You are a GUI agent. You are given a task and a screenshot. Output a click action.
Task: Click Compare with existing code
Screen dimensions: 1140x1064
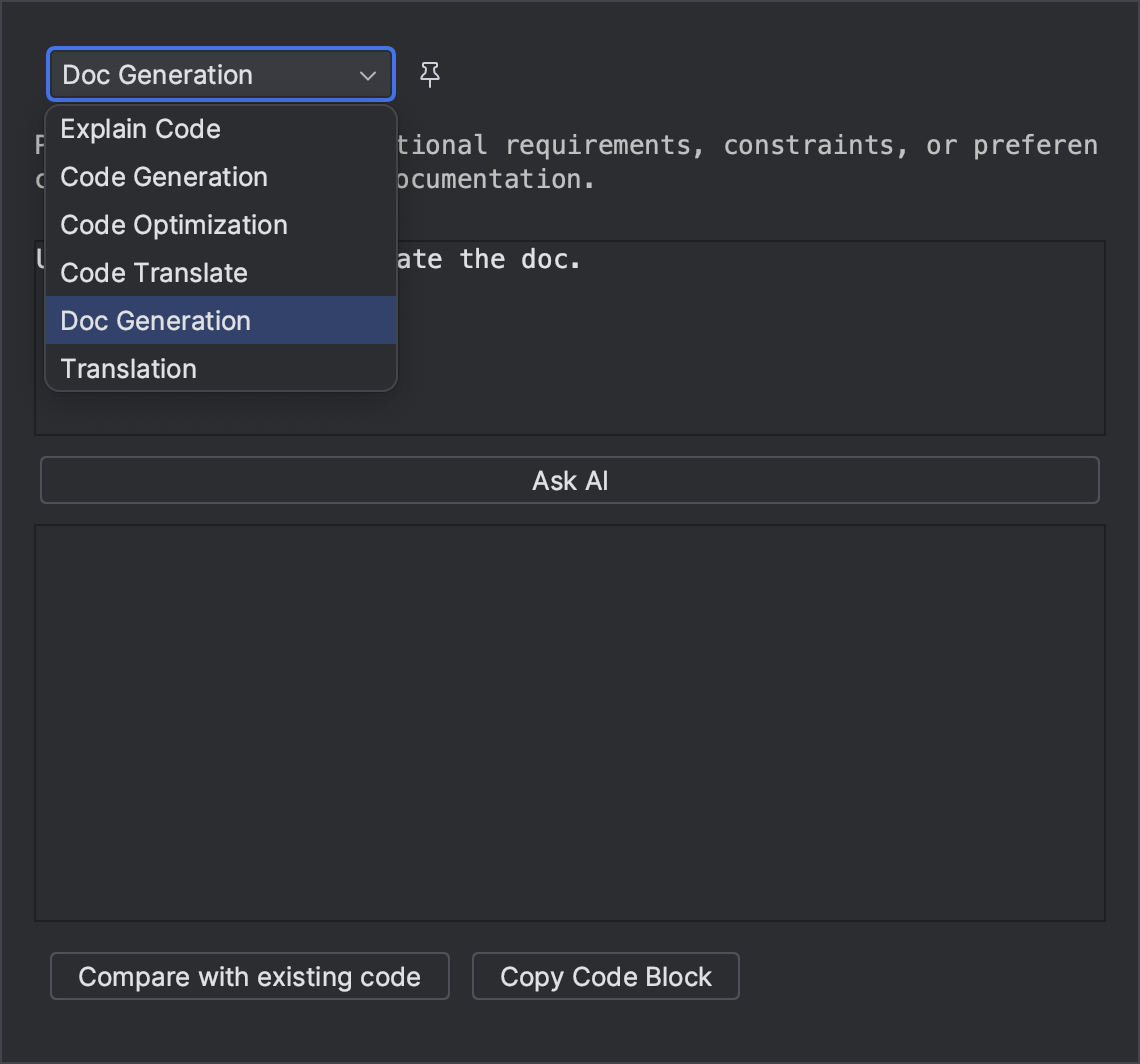[249, 977]
